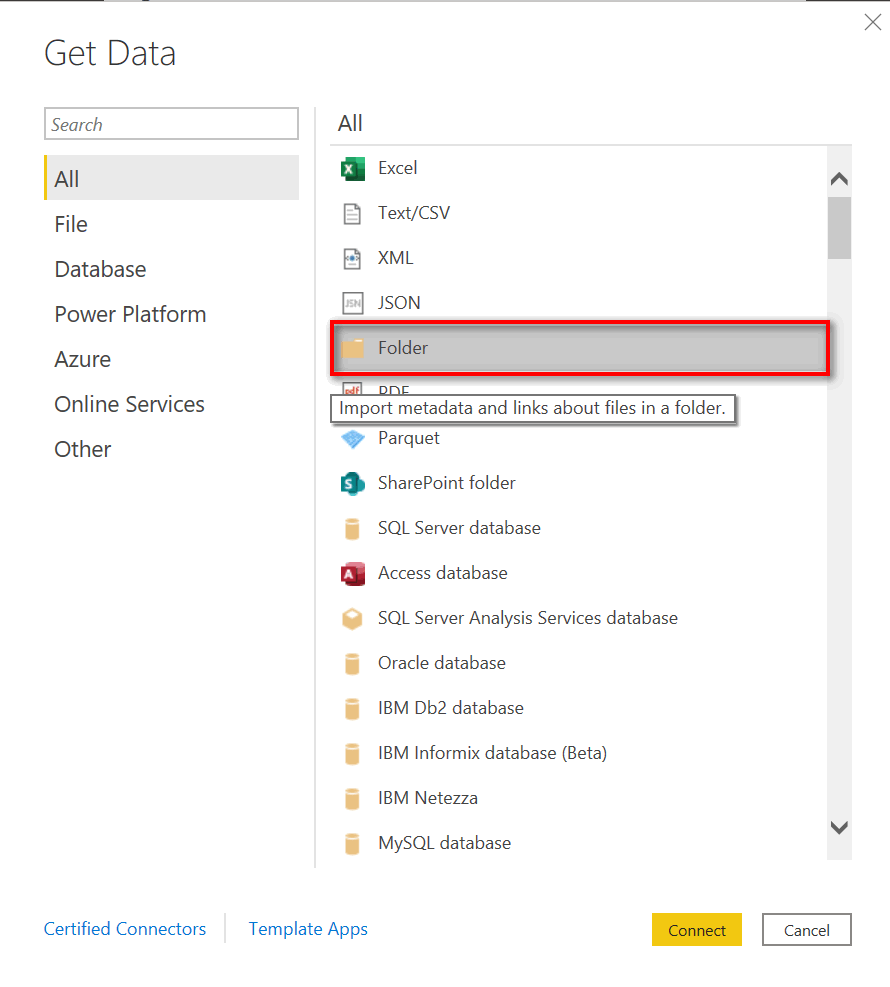Click the Access database icon
This screenshot has width=890, height=987.
click(x=352, y=573)
